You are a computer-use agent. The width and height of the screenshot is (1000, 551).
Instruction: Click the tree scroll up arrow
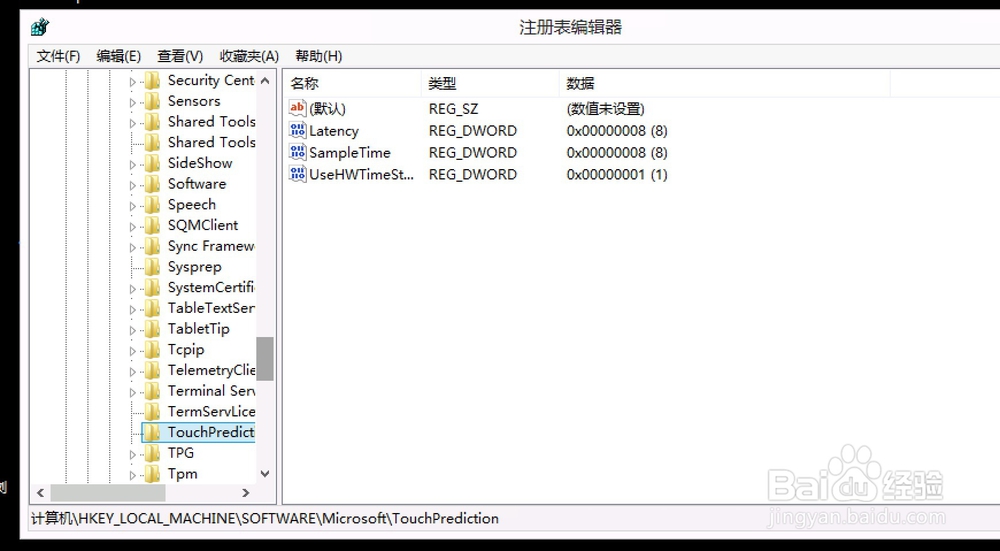click(x=265, y=81)
